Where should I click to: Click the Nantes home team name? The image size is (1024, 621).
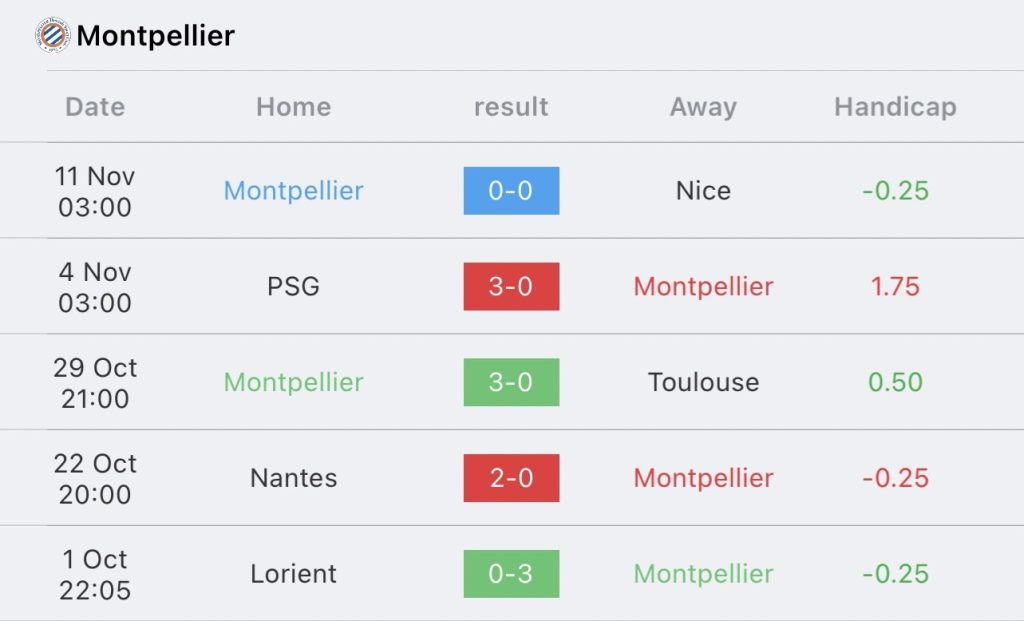[x=293, y=478]
